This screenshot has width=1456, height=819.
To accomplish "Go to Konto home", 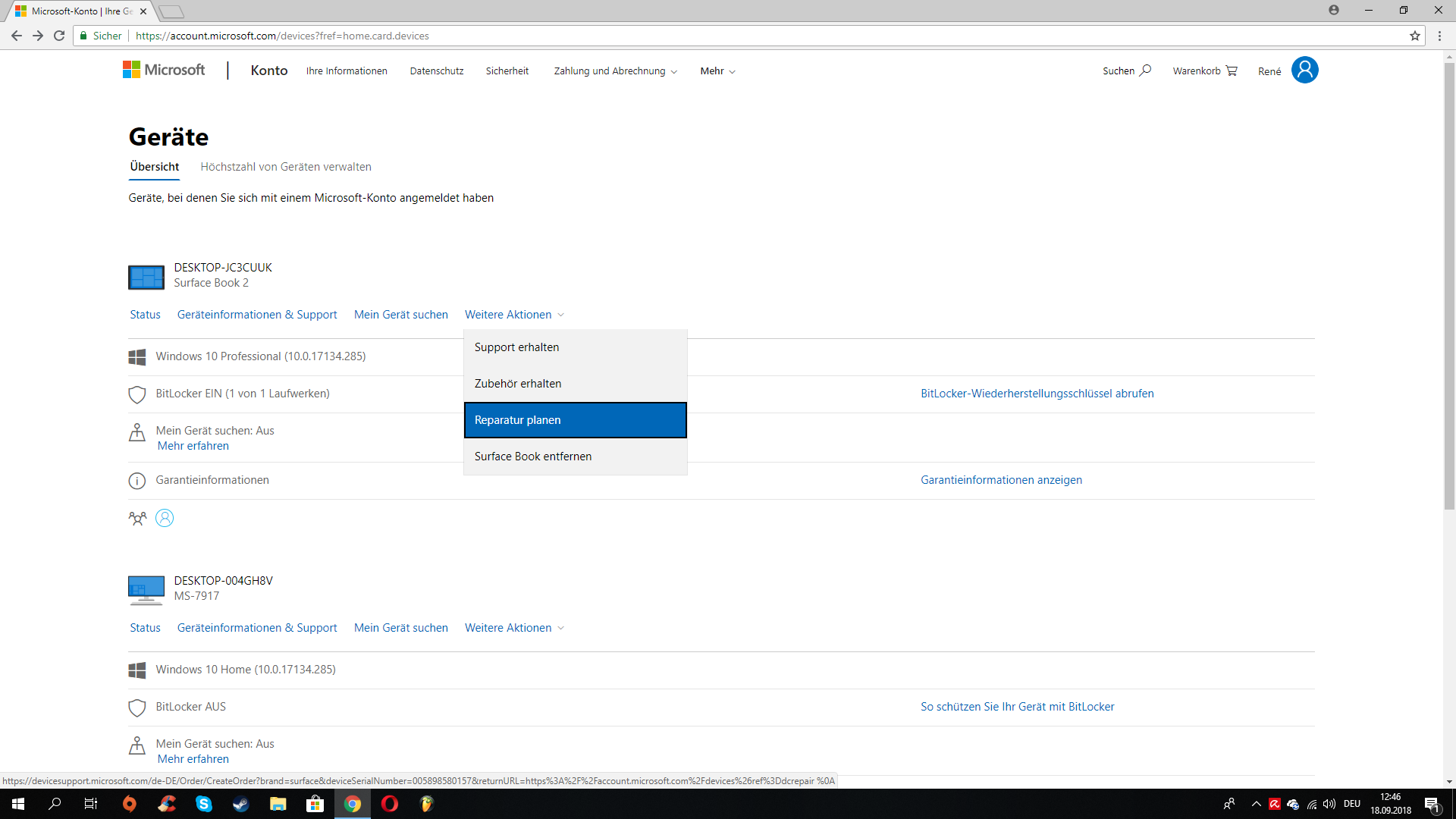I will (x=269, y=71).
